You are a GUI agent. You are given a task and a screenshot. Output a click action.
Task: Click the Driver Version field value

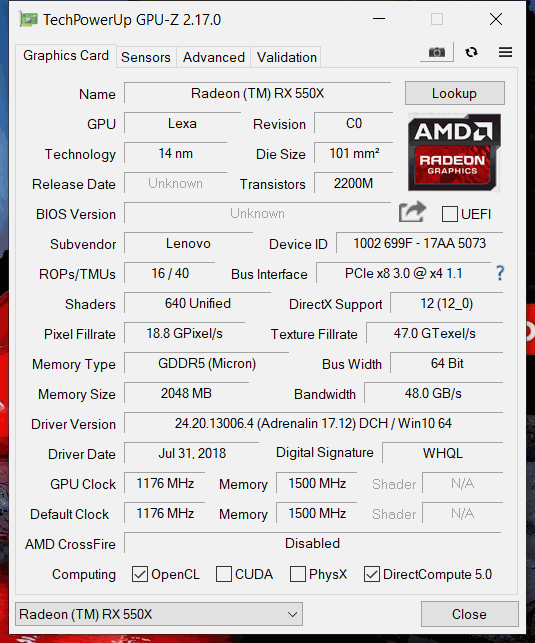314,423
